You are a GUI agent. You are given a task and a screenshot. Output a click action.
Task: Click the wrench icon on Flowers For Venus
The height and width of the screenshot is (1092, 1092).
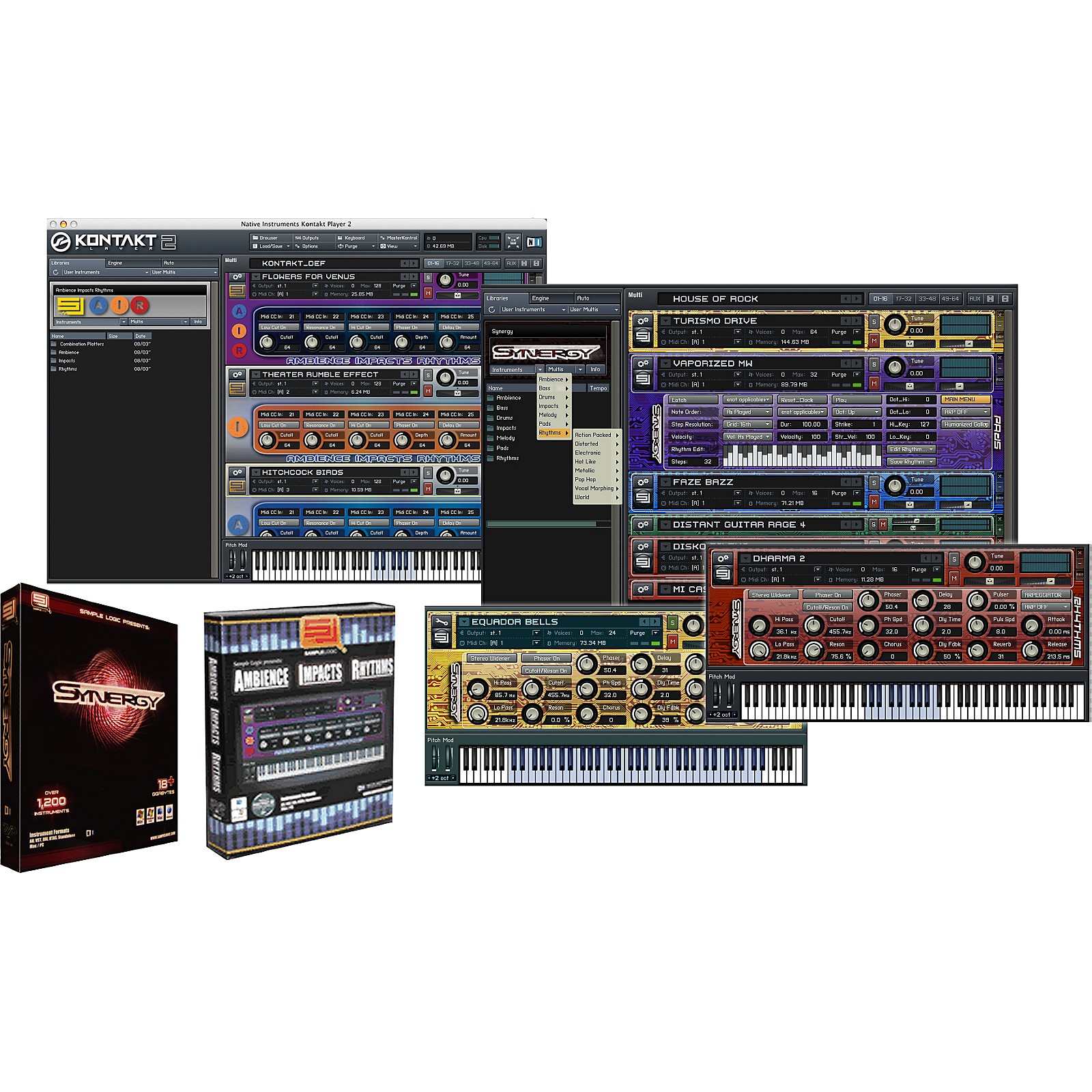(x=236, y=276)
